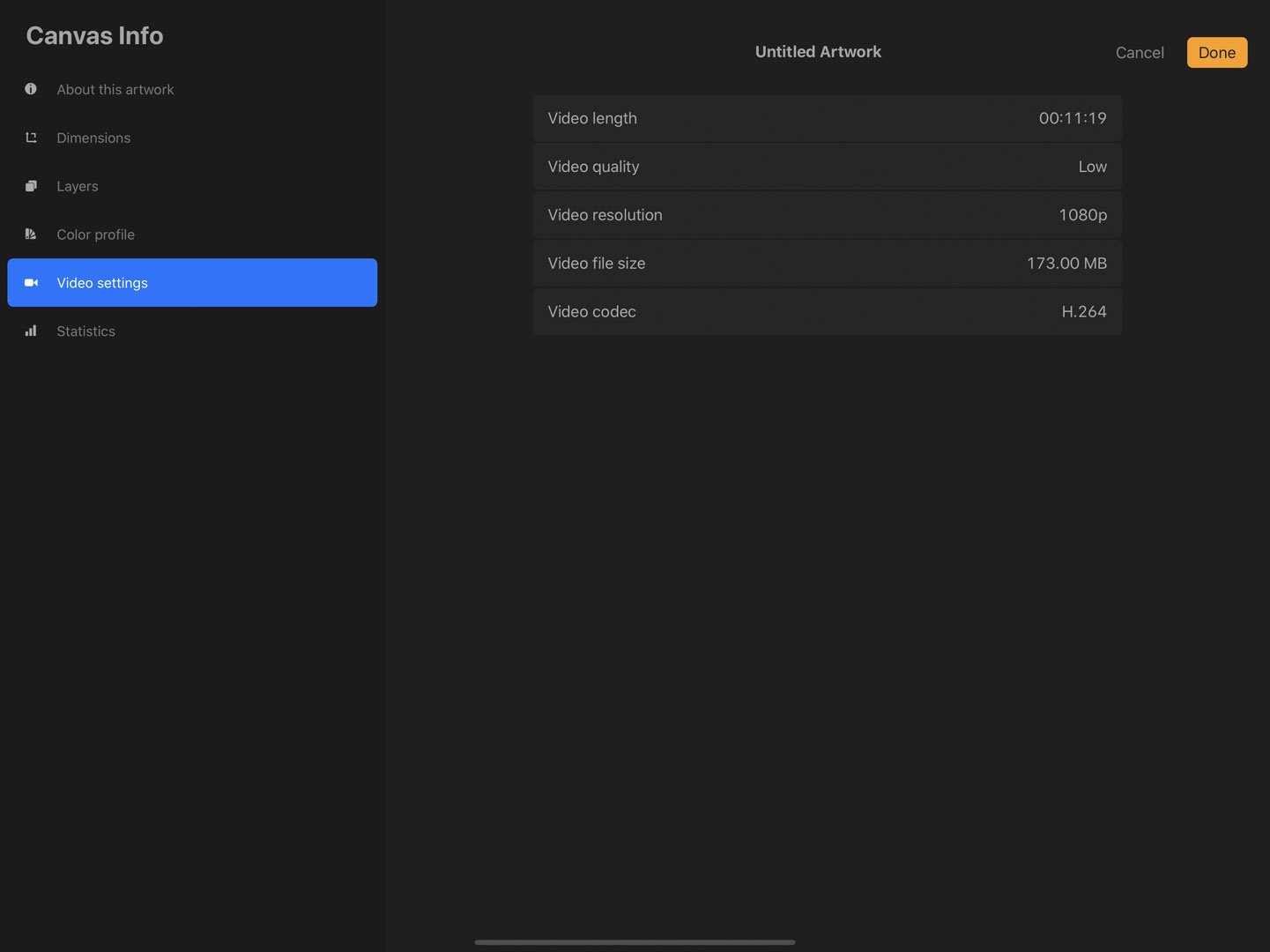Select the Dimensions info icon

(31, 138)
